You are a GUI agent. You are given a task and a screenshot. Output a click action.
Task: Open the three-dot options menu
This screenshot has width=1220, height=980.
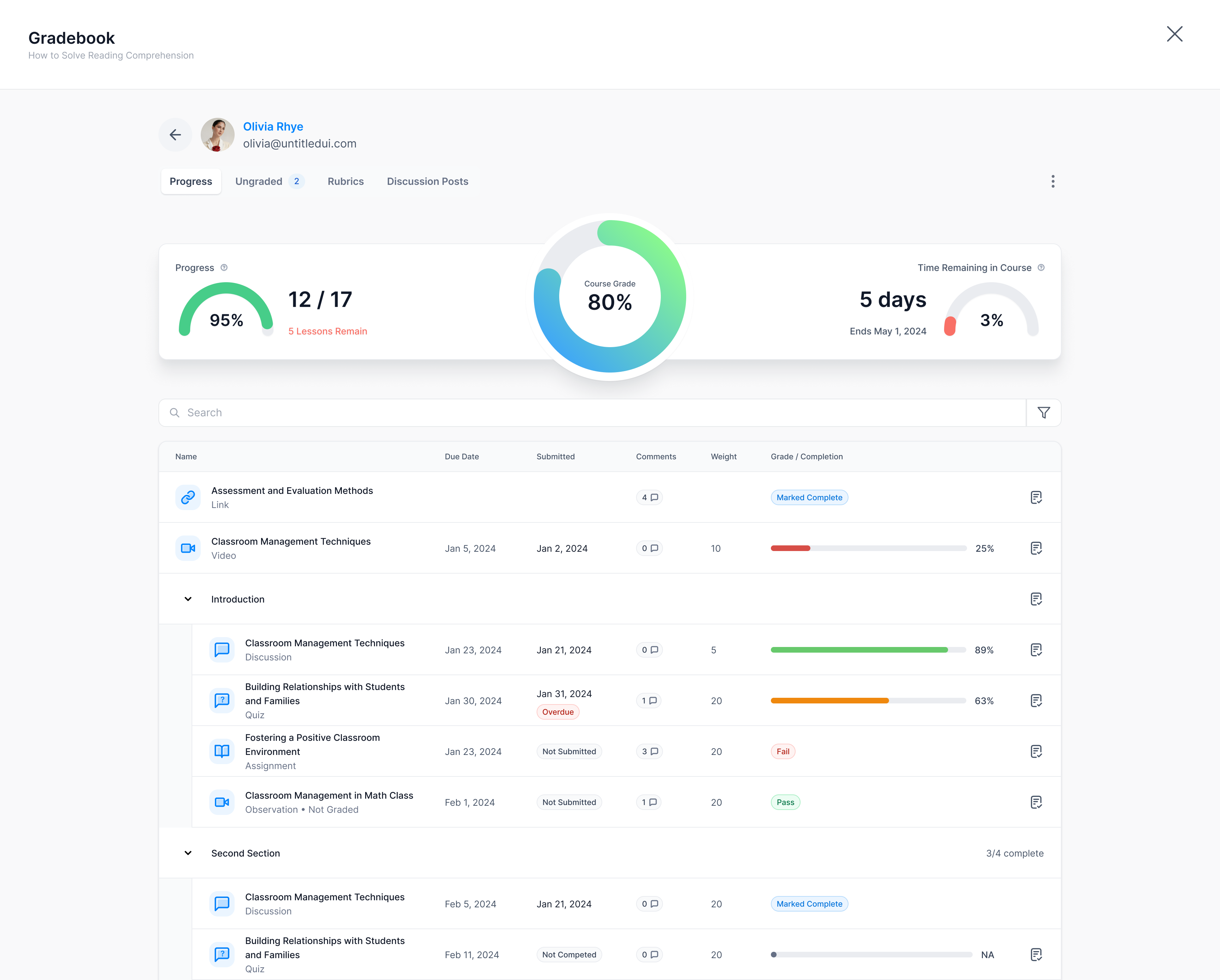coord(1052,181)
